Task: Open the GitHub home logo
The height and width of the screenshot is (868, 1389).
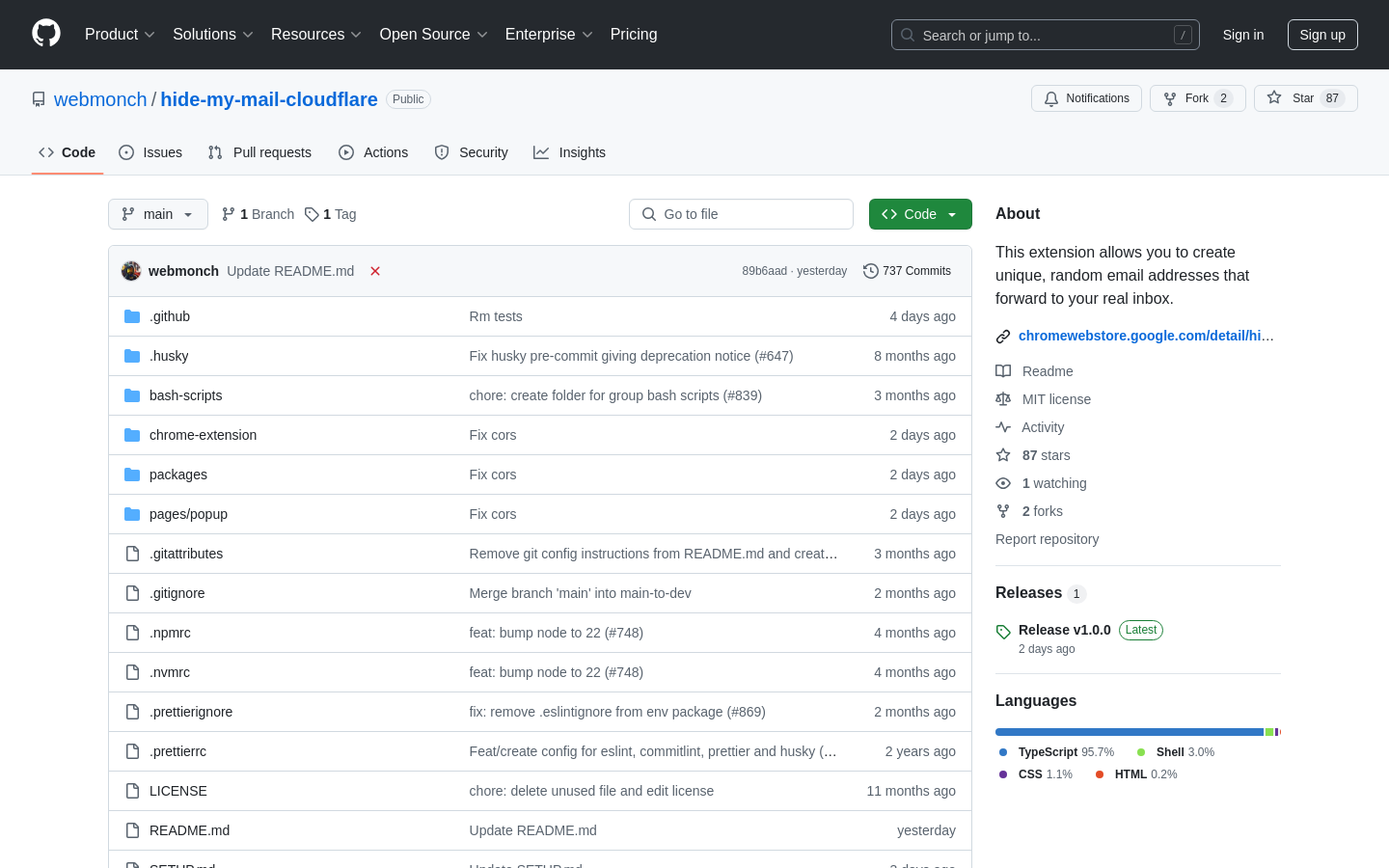Action: tap(46, 34)
